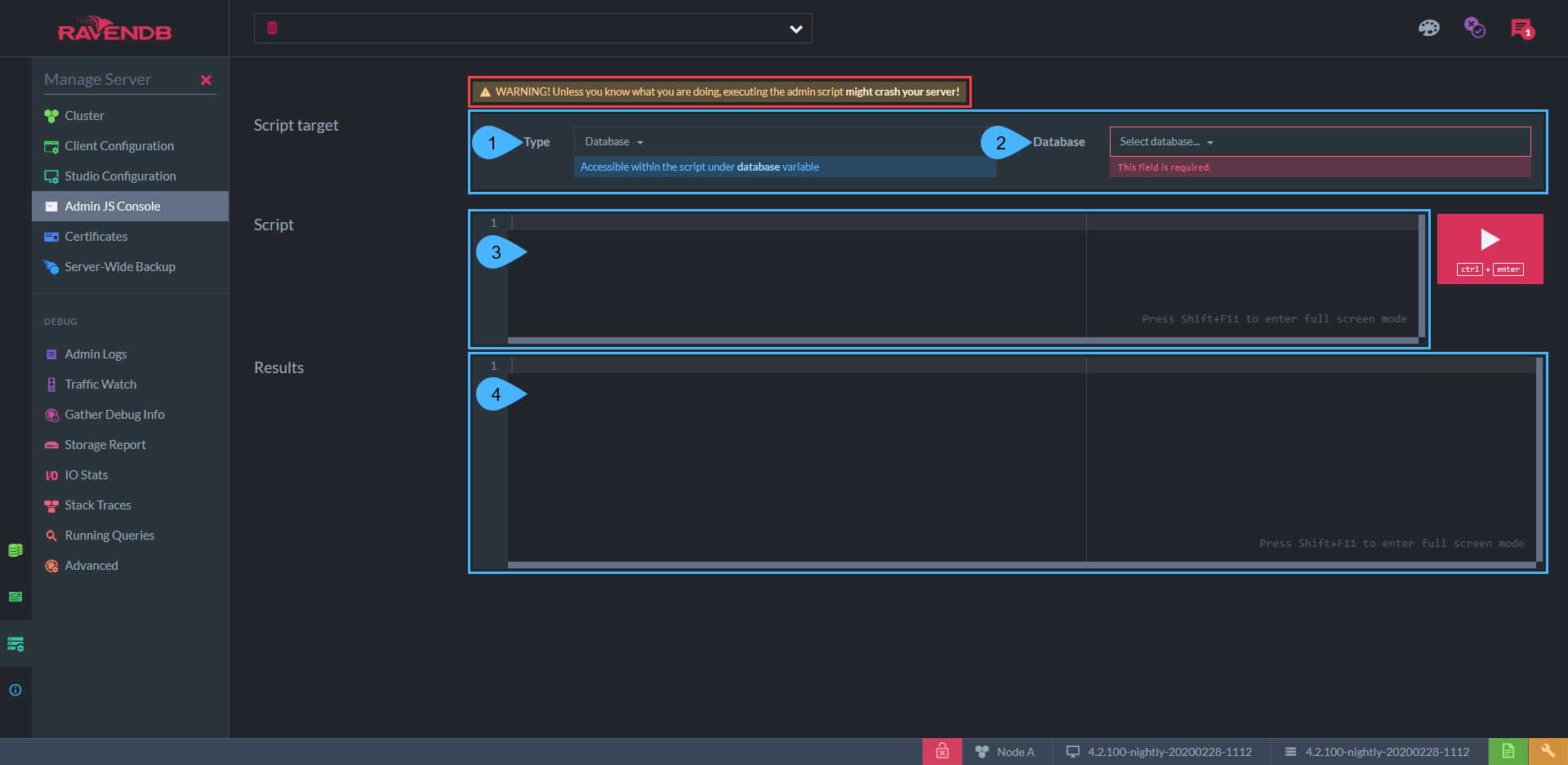
Task: Open Admin Logs debug page
Action: pos(130,354)
